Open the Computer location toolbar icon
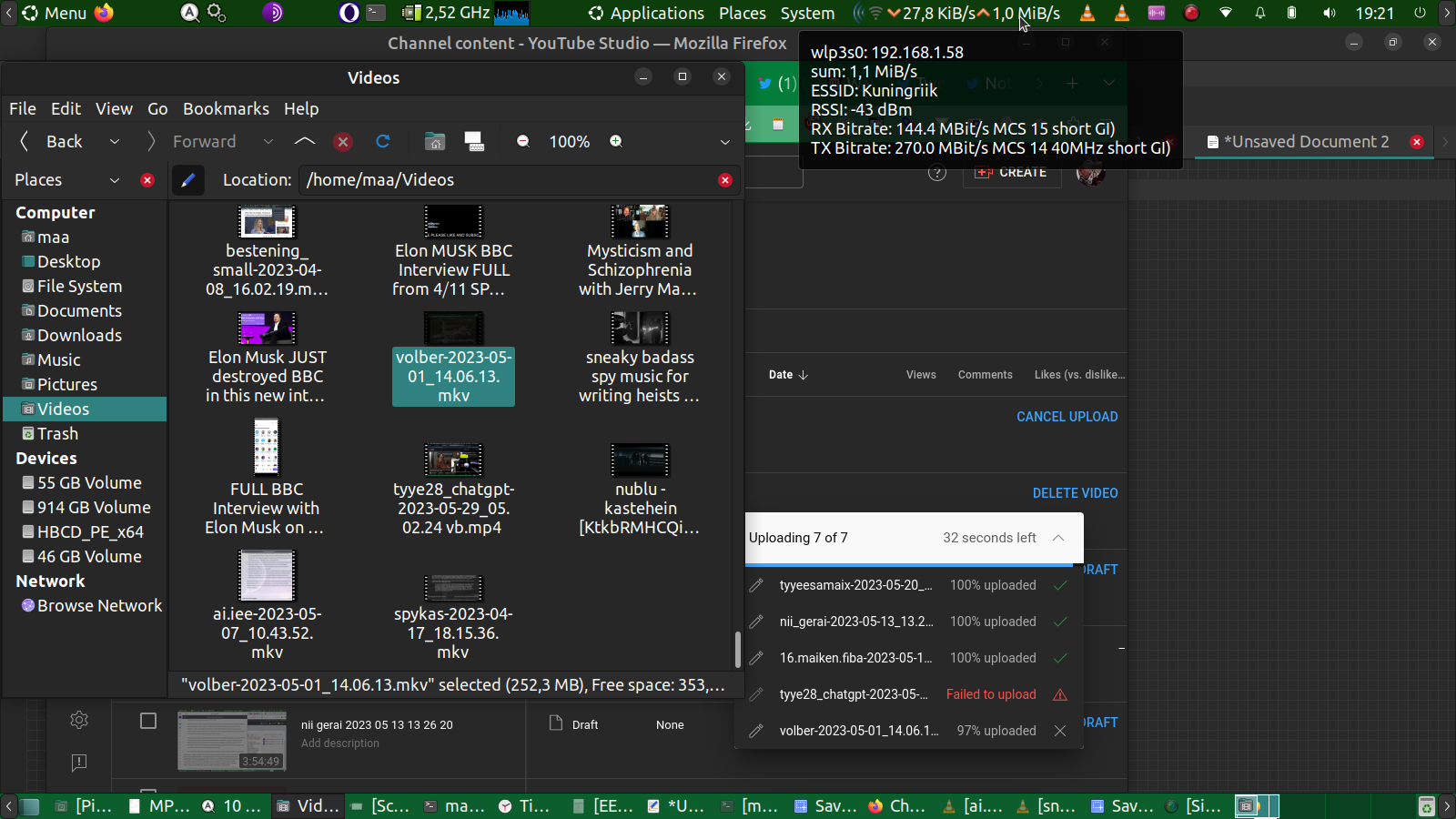The height and width of the screenshot is (819, 1456). (x=474, y=141)
